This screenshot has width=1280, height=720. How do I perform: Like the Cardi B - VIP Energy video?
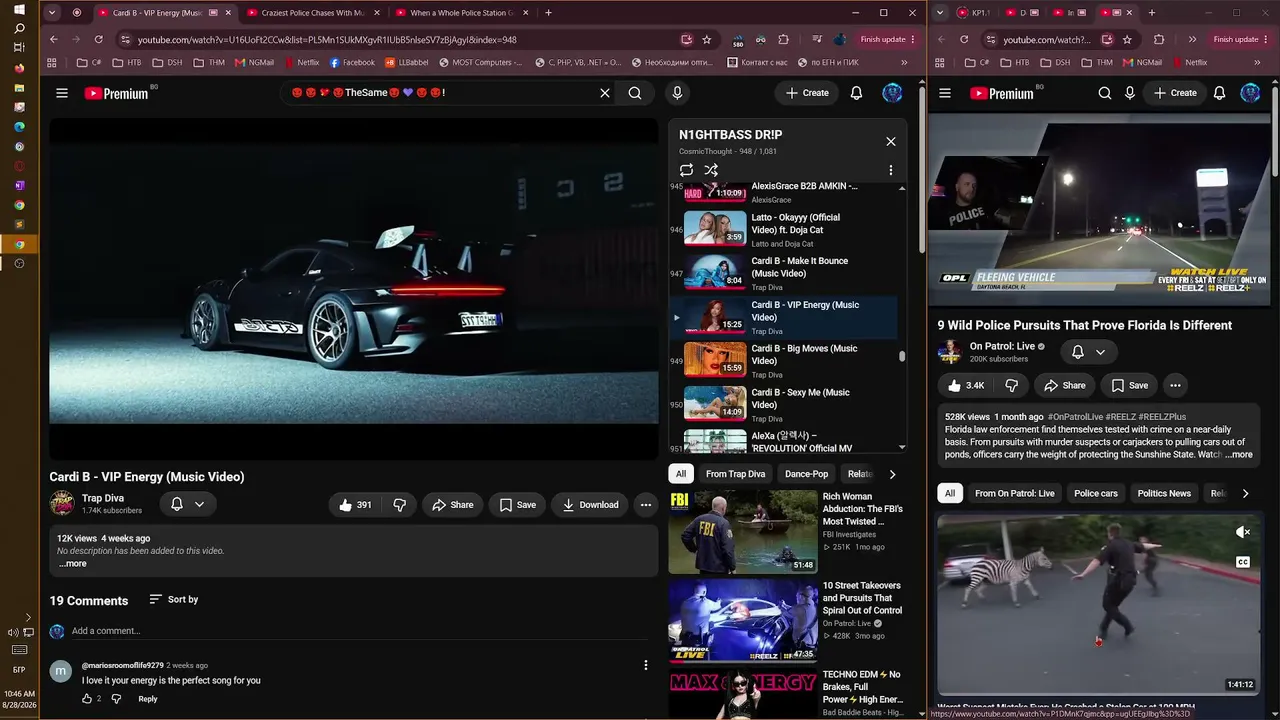point(355,505)
